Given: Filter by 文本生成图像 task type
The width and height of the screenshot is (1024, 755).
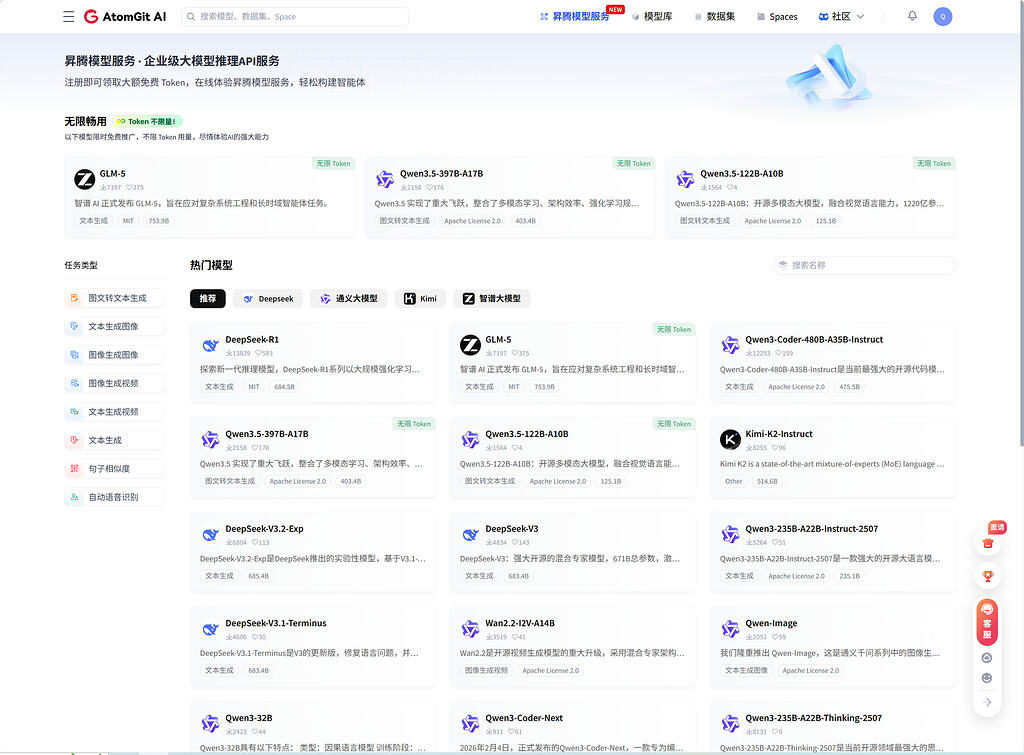Looking at the screenshot, I should [114, 327].
